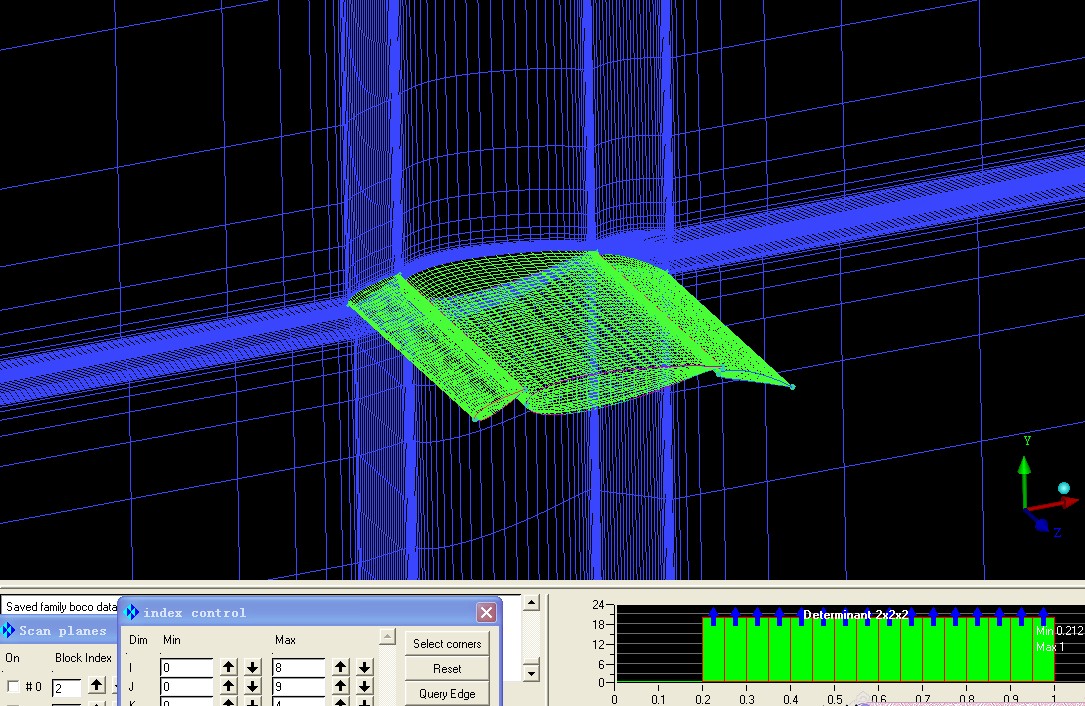Increase the I Min index with up arrow
The image size is (1085, 706).
pyautogui.click(x=229, y=667)
